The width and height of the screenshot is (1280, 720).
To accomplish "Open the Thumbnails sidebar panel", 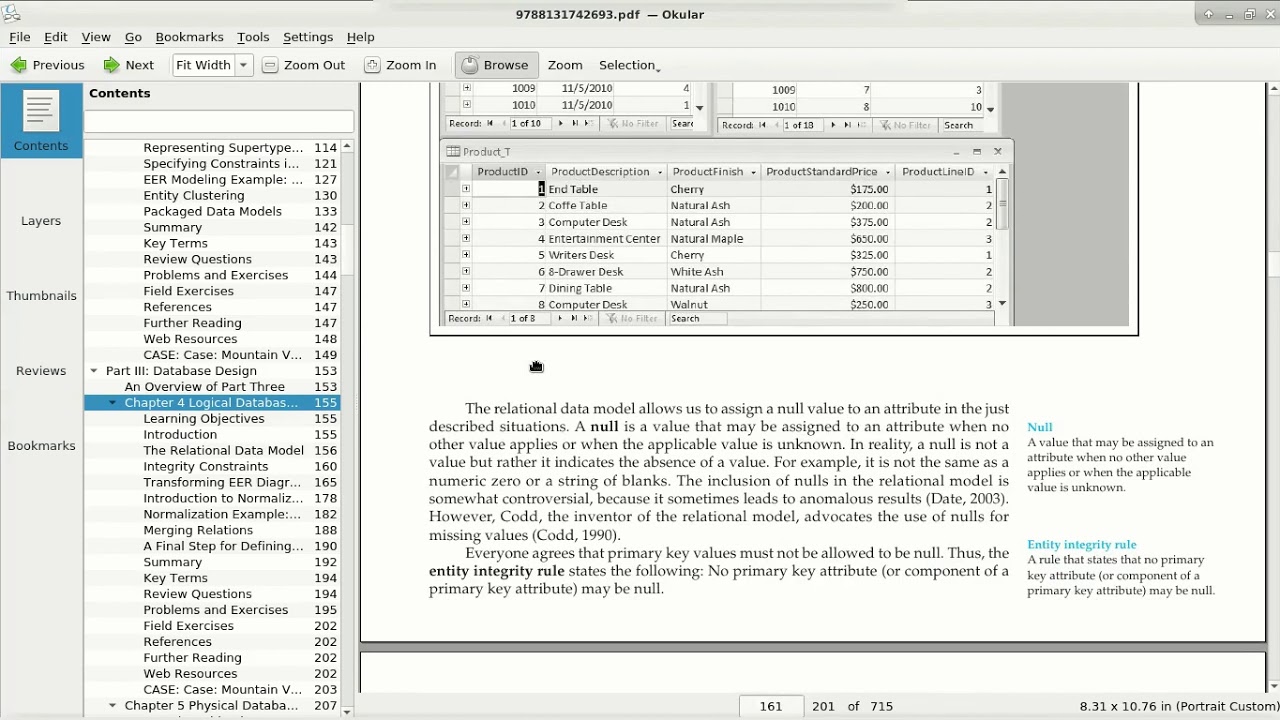I will (41, 295).
